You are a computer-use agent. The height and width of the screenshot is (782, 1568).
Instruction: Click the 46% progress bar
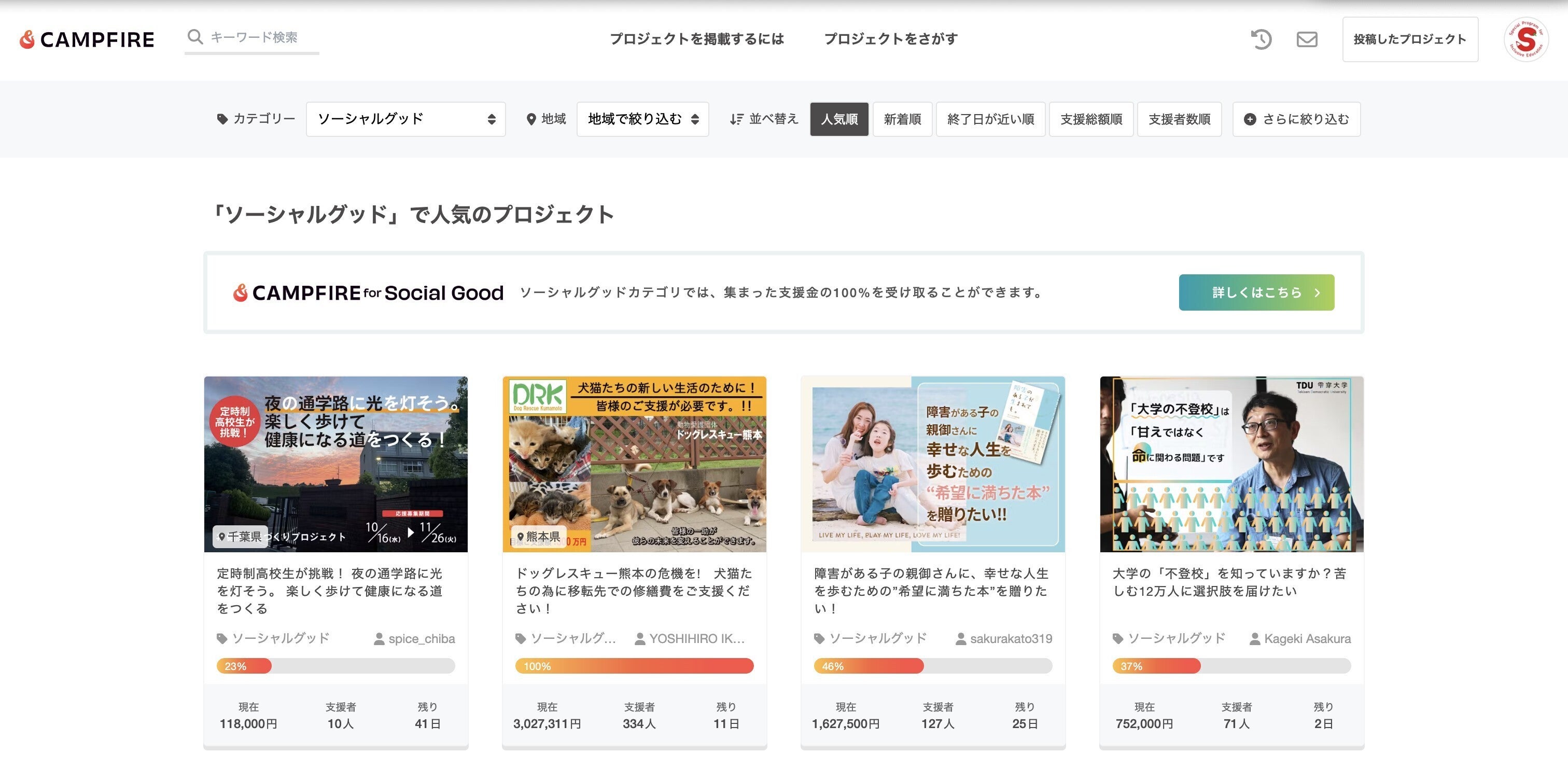coord(932,666)
